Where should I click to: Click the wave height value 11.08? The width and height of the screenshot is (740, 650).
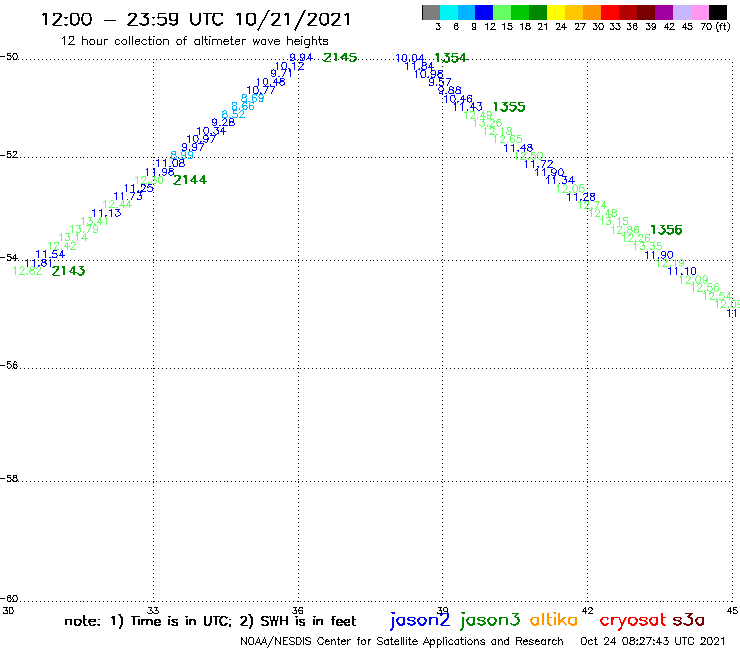170,163
